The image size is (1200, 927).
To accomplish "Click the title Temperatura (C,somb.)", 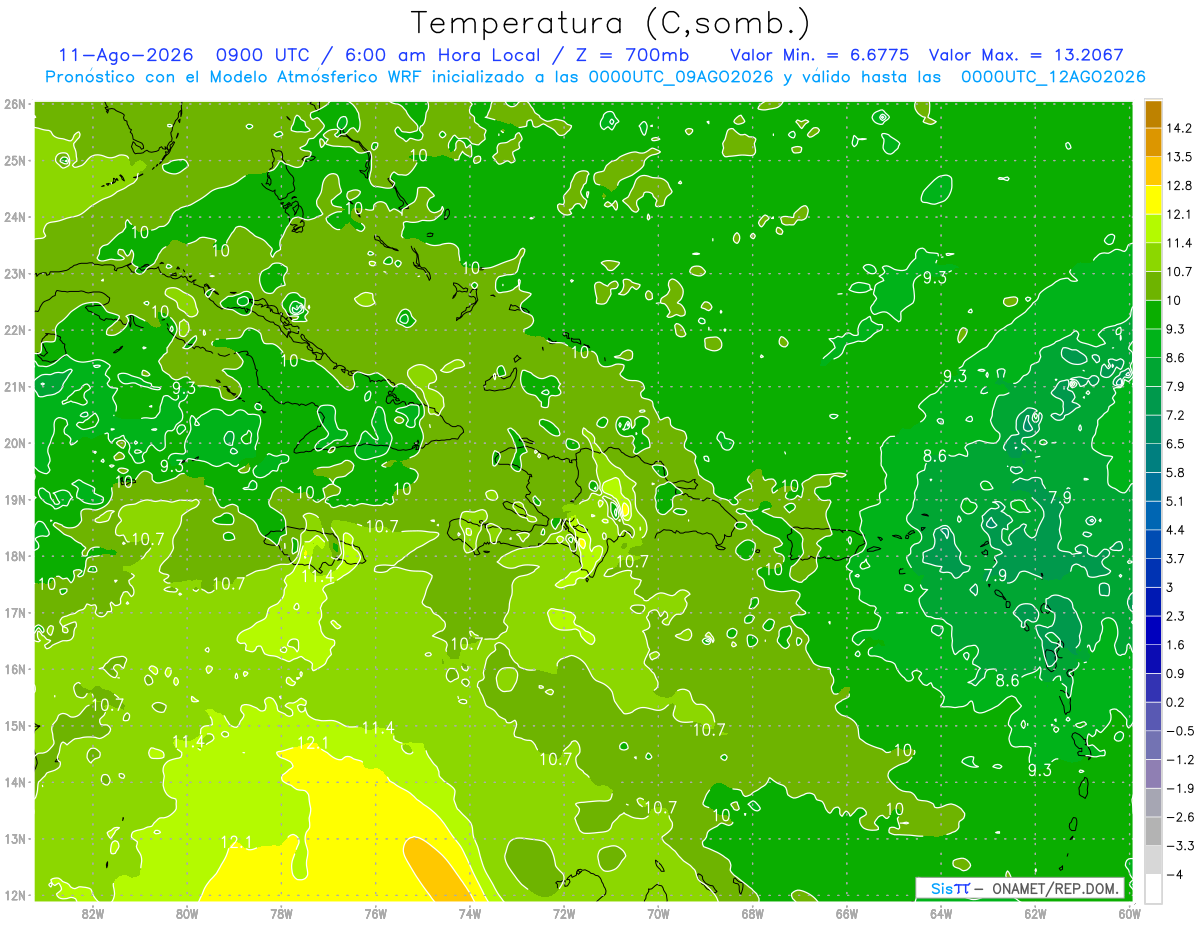I will click(611, 24).
